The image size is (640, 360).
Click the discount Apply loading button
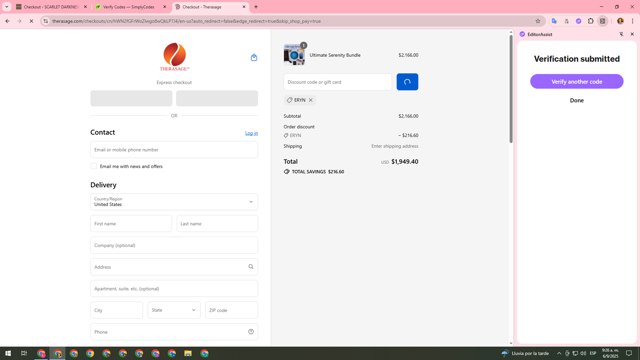point(407,82)
